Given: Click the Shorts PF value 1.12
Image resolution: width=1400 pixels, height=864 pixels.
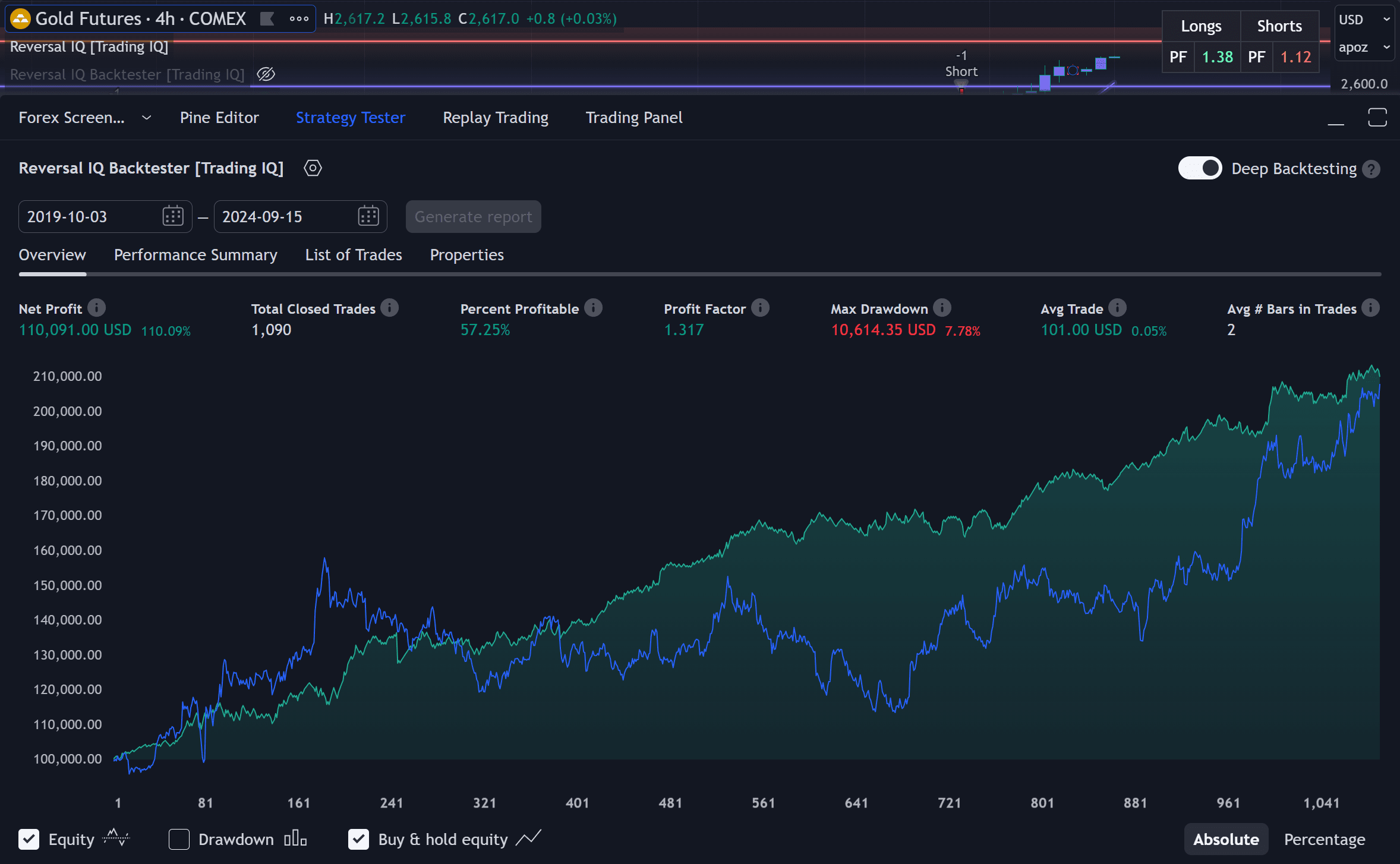Looking at the screenshot, I should 1295,57.
